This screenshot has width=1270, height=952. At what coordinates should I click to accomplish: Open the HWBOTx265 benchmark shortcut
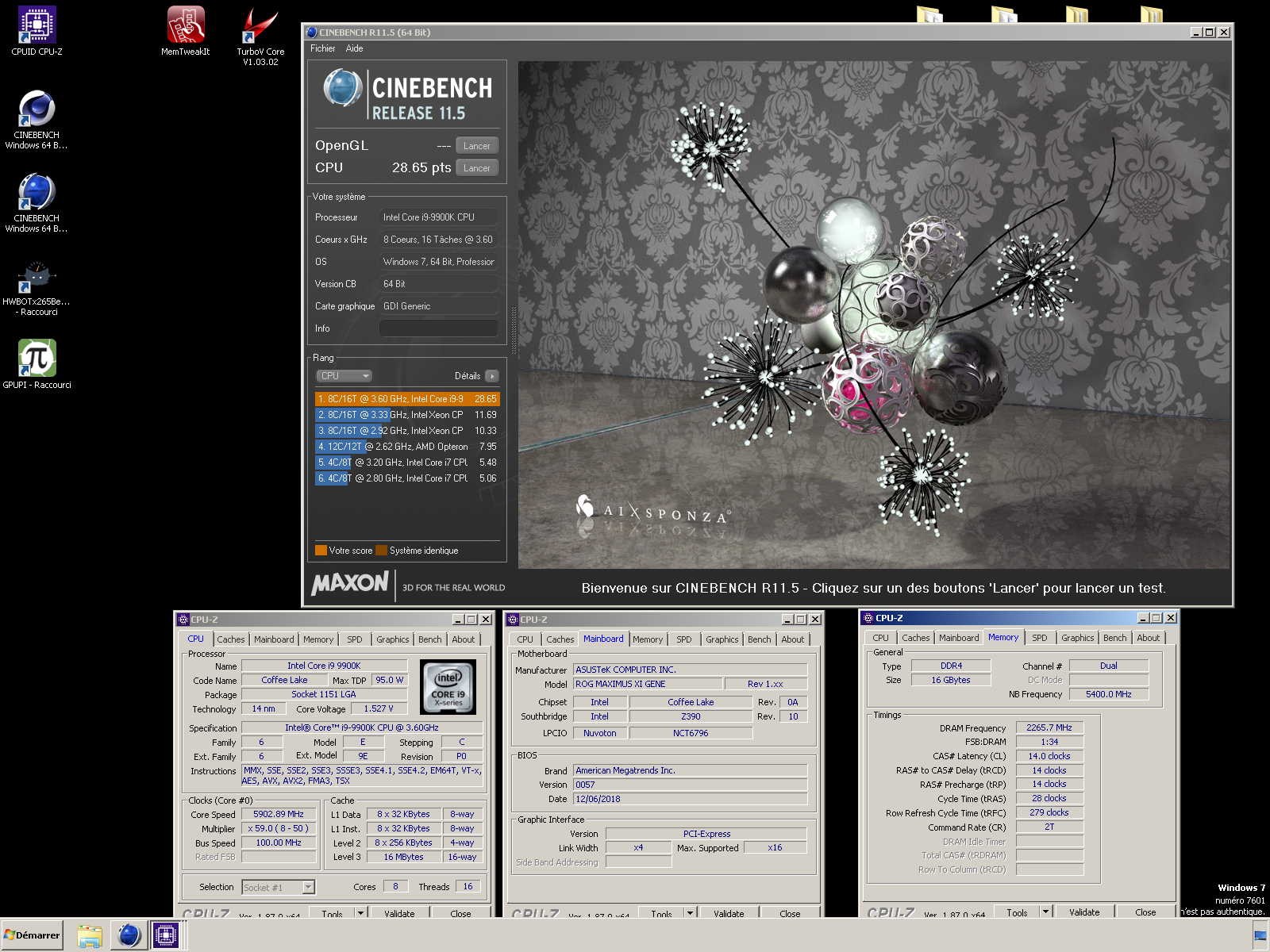(37, 288)
